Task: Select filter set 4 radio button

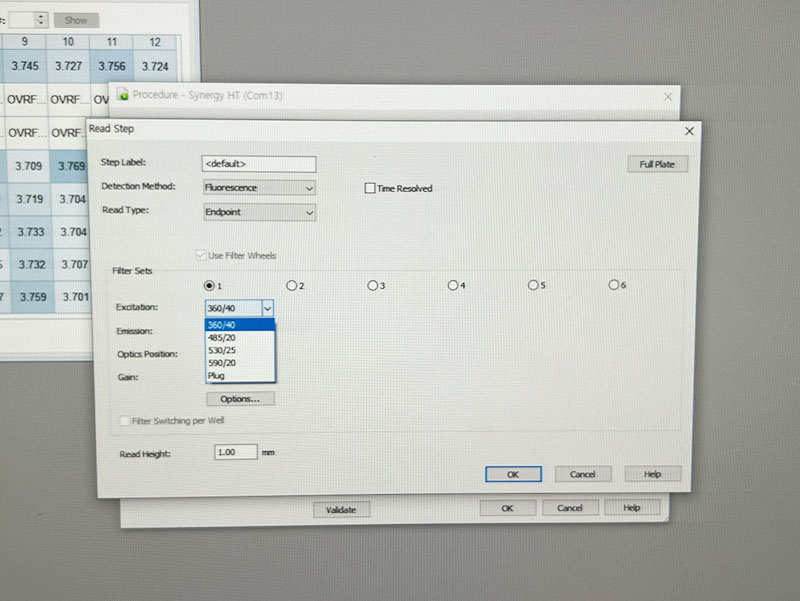Action: (453, 285)
